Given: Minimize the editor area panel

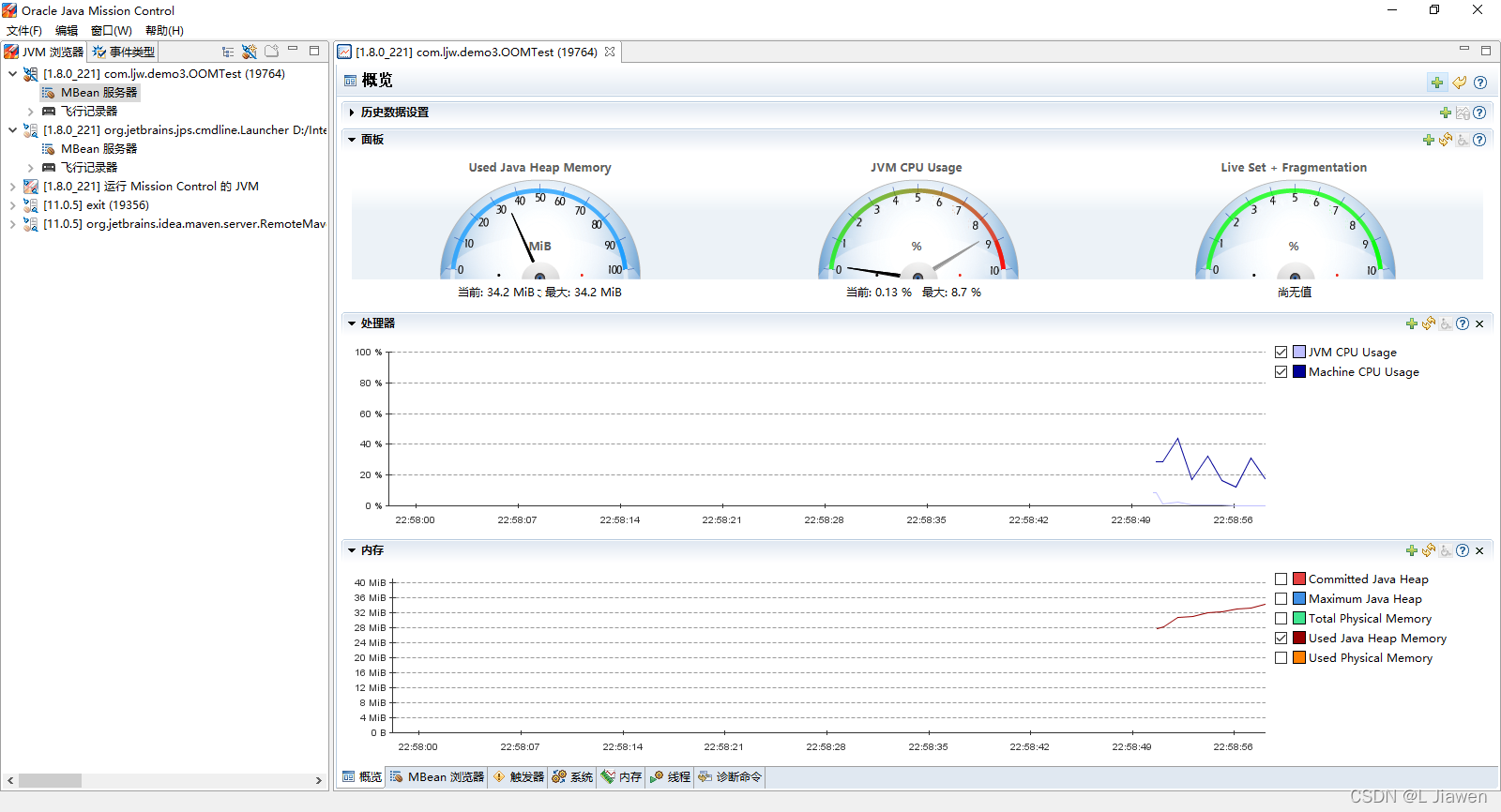Looking at the screenshot, I should coord(1464,49).
